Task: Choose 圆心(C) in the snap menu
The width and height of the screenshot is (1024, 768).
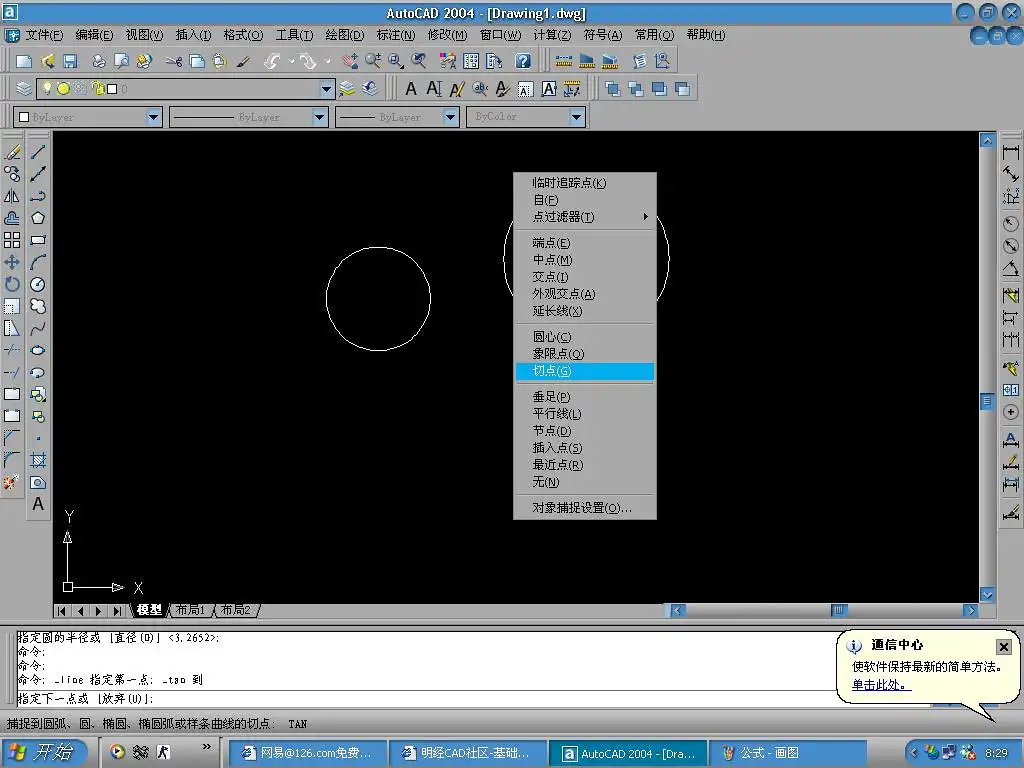Action: click(x=584, y=337)
